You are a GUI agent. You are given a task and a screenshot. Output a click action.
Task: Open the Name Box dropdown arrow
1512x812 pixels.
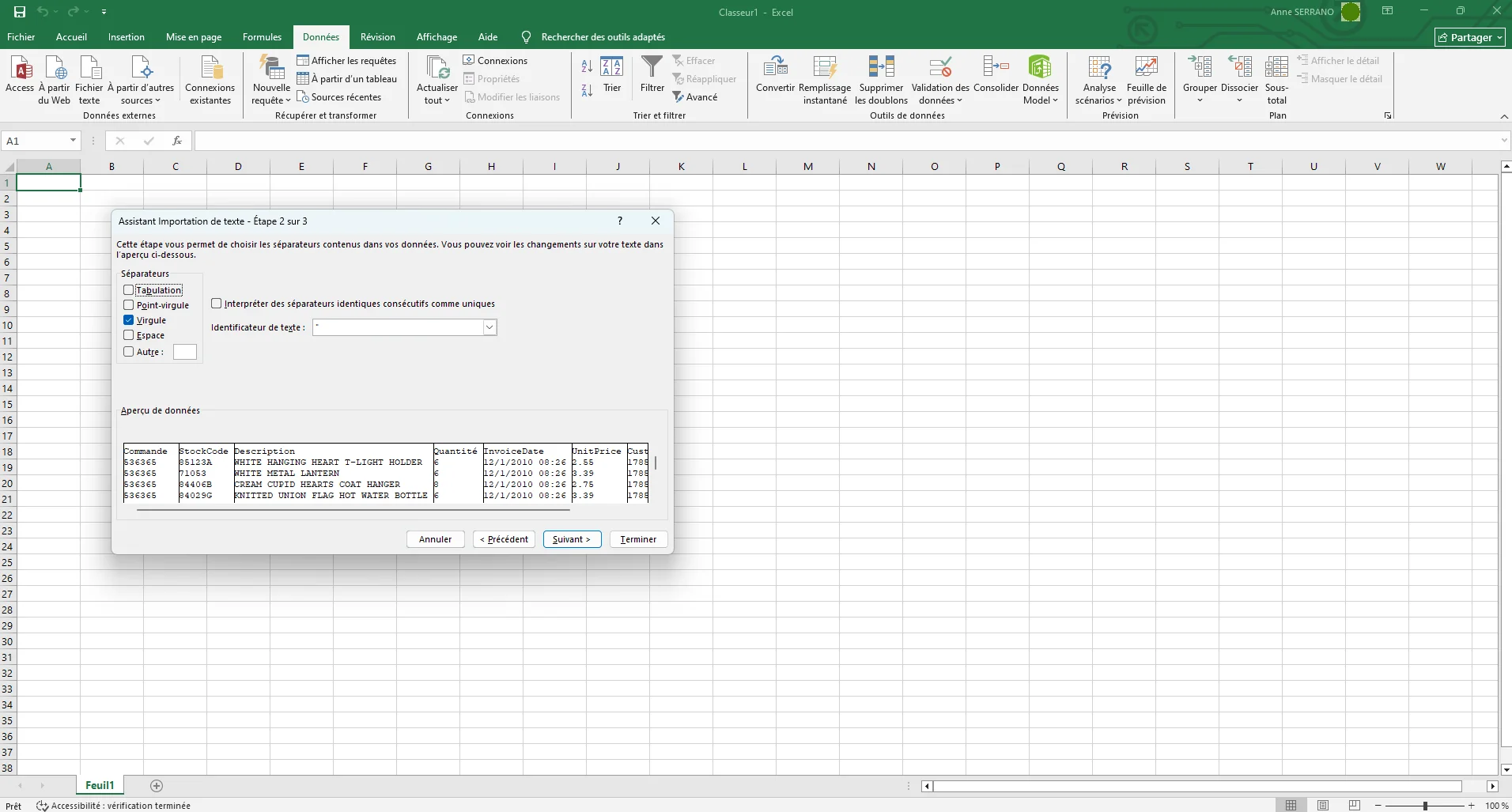pyautogui.click(x=73, y=141)
